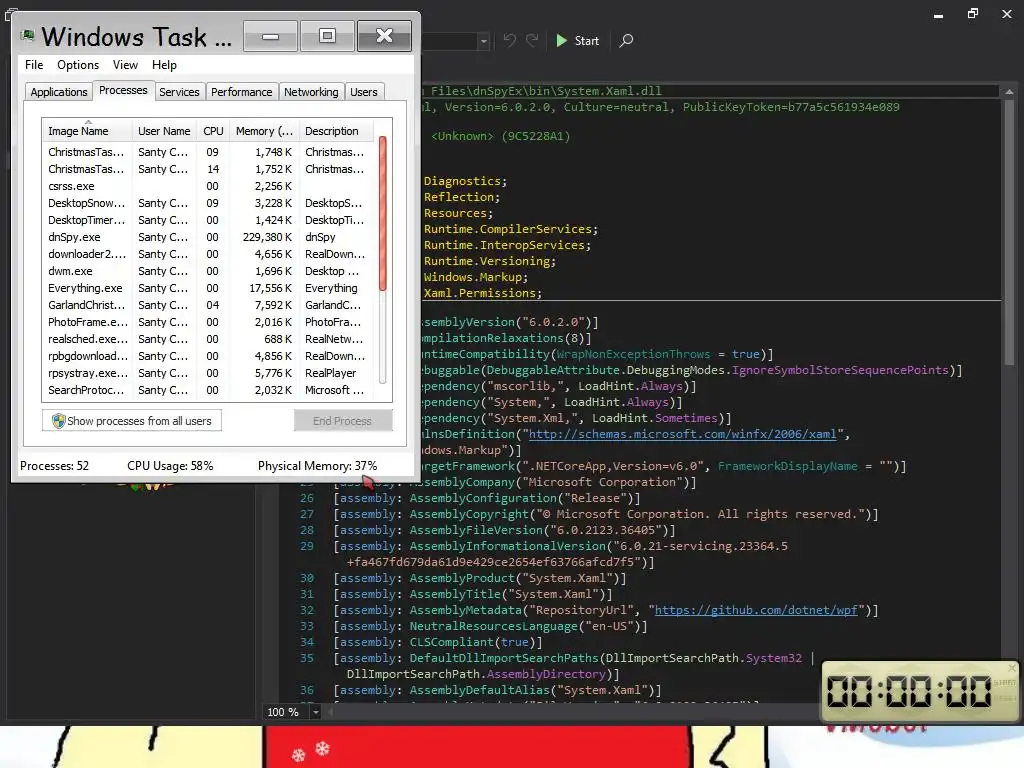Select the PhotoFrame.e... process row

point(209,322)
